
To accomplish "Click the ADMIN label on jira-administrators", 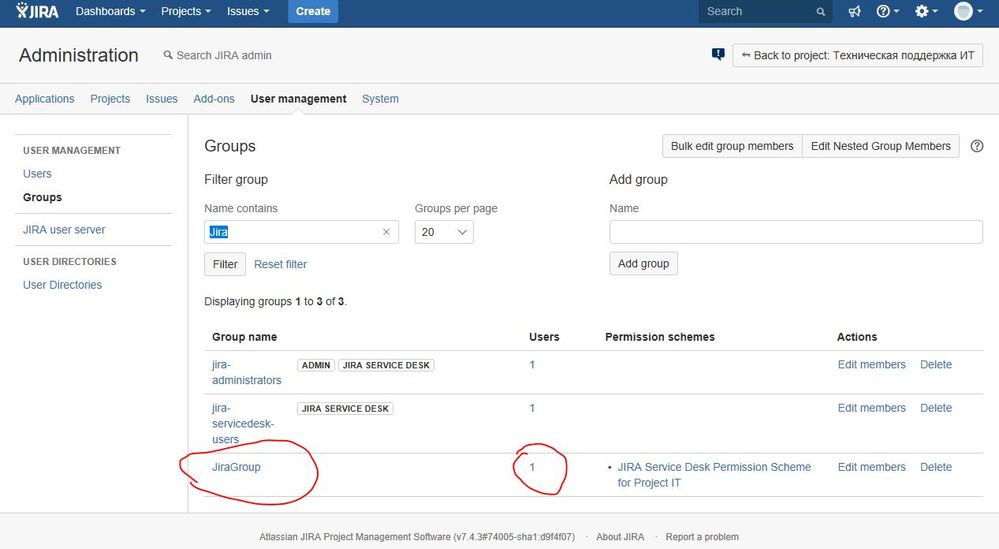I will click(x=316, y=365).
